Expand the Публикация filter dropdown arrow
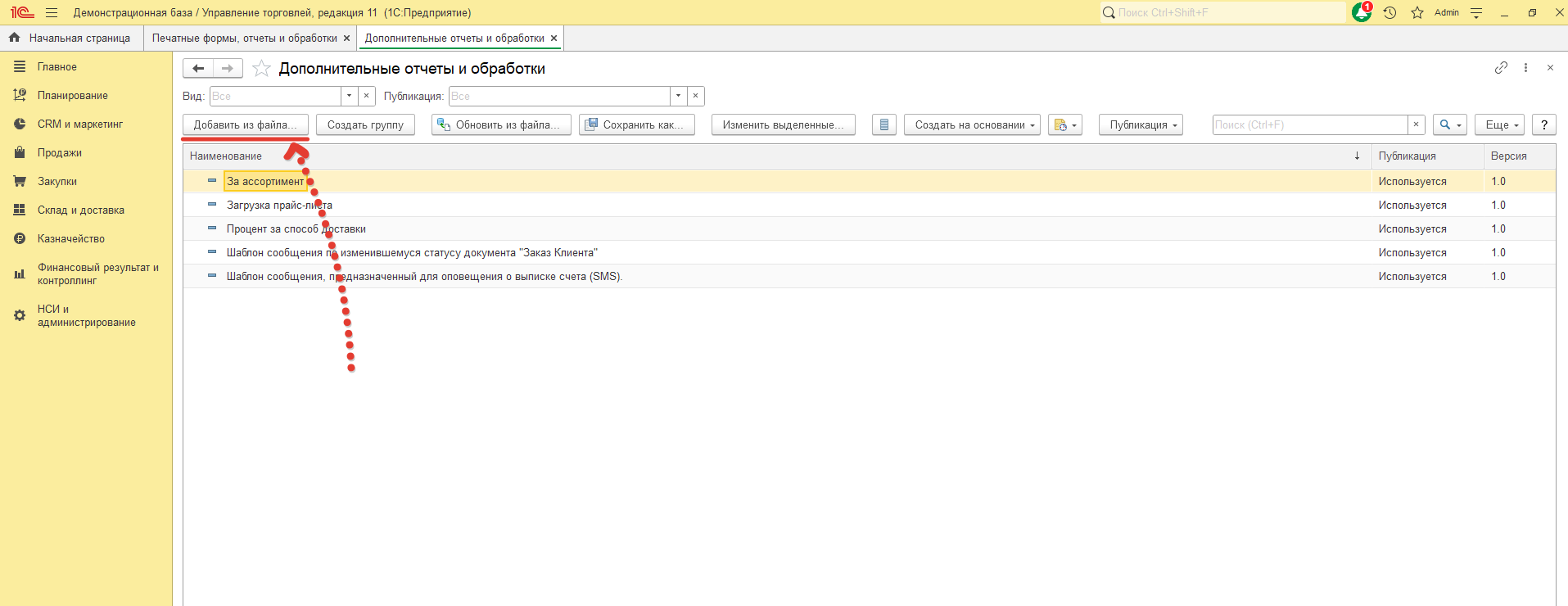The image size is (1568, 606). (678, 96)
